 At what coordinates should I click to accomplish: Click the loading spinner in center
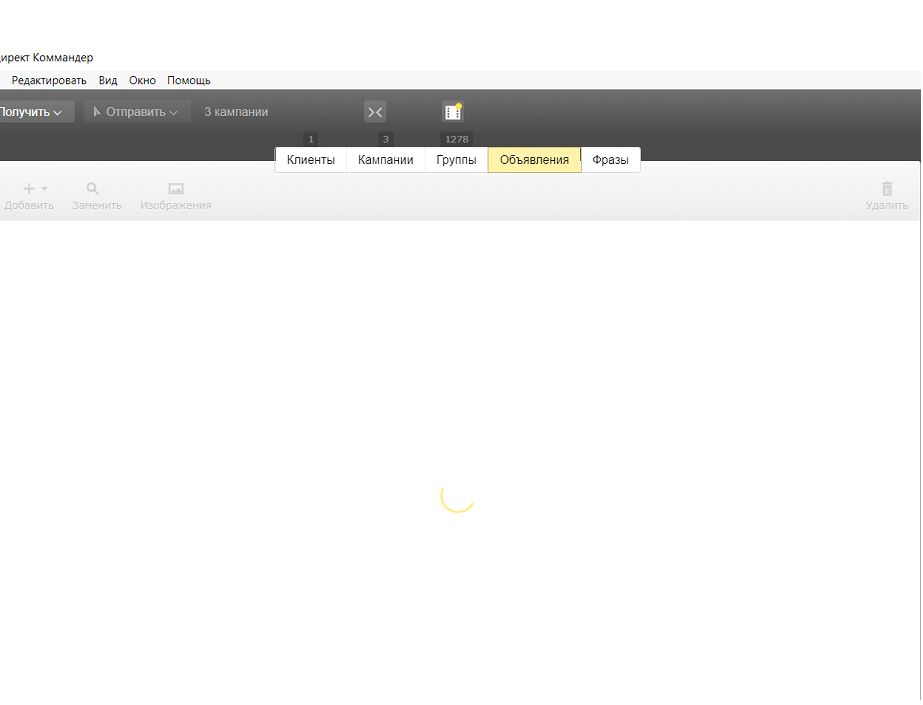(x=457, y=497)
